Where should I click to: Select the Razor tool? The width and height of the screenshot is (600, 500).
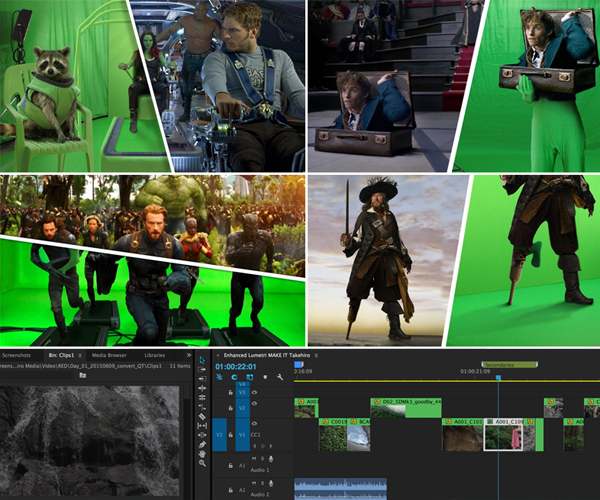[202, 416]
